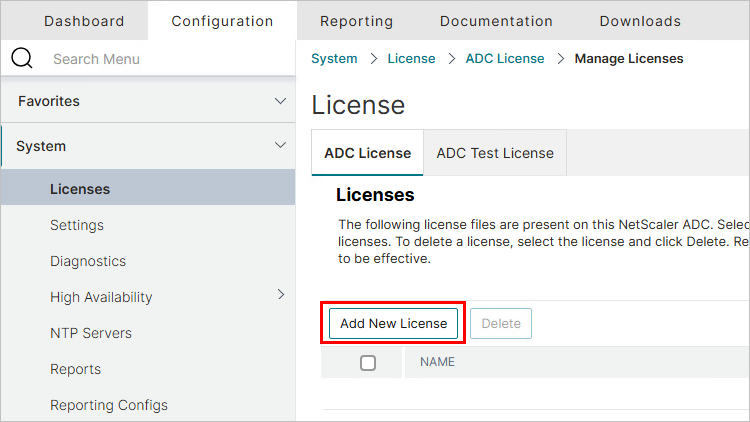
Task: Click the Search Menu input field
Action: [x=160, y=59]
